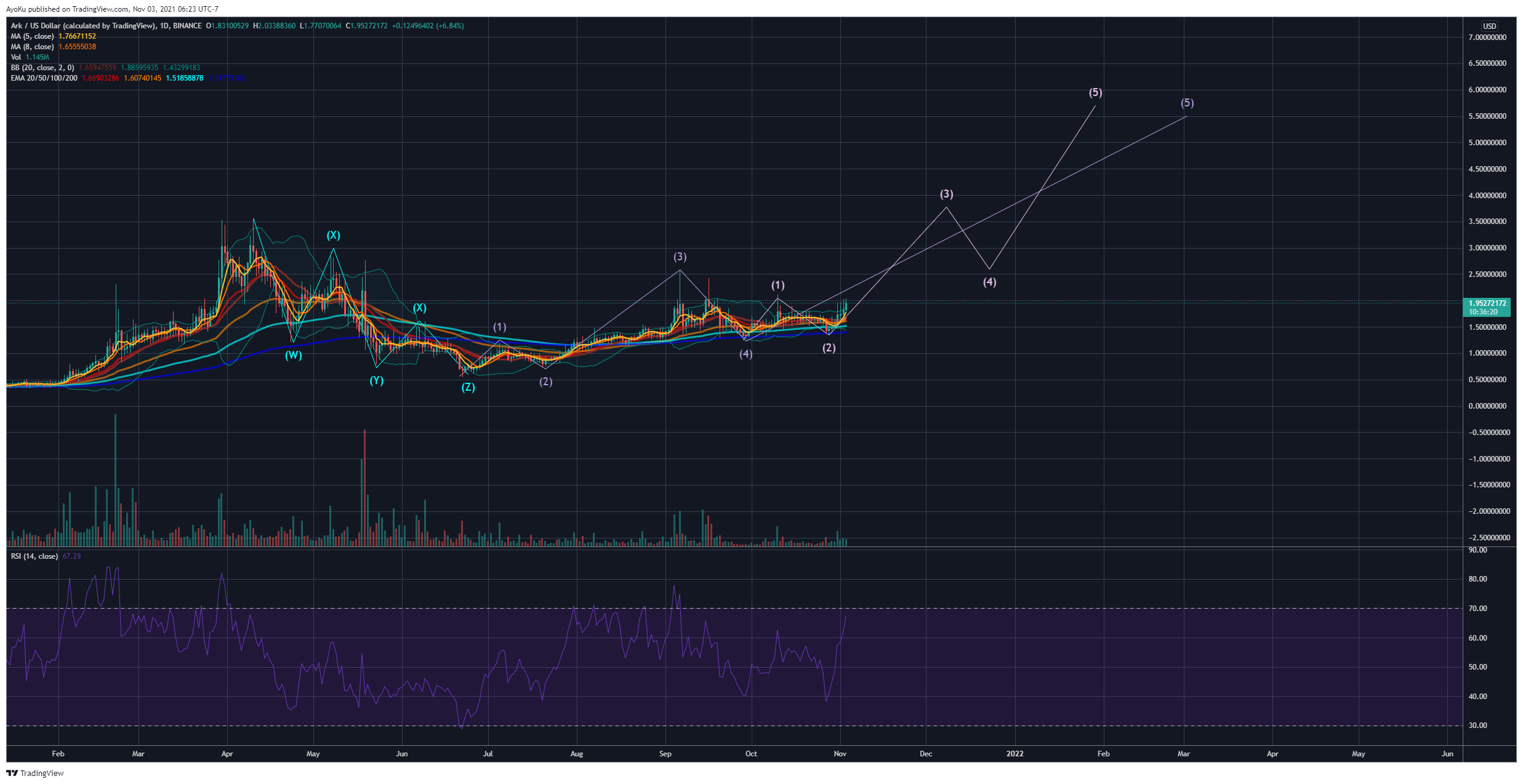Click the MA (5, close) indicator legend
Image resolution: width=1523 pixels, height=784 pixels.
point(33,36)
